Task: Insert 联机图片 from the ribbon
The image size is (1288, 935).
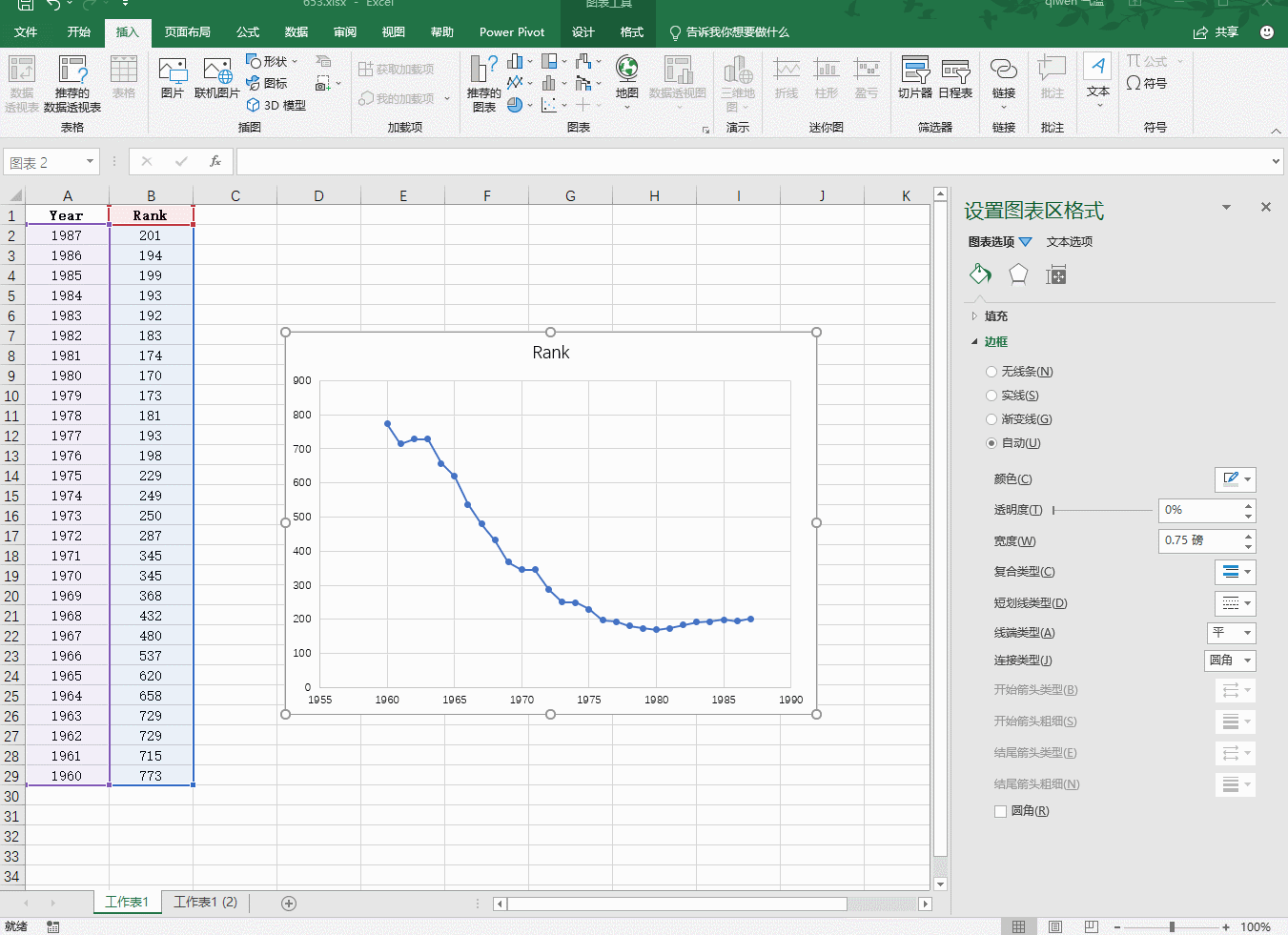Action: tap(217, 82)
